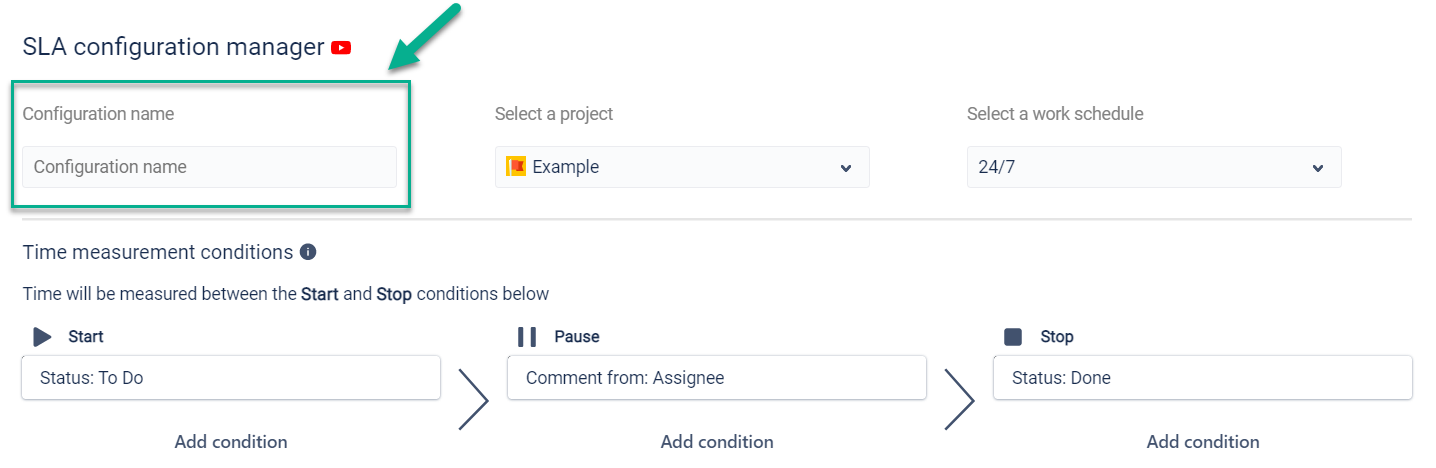Add condition under Pause

click(x=717, y=441)
